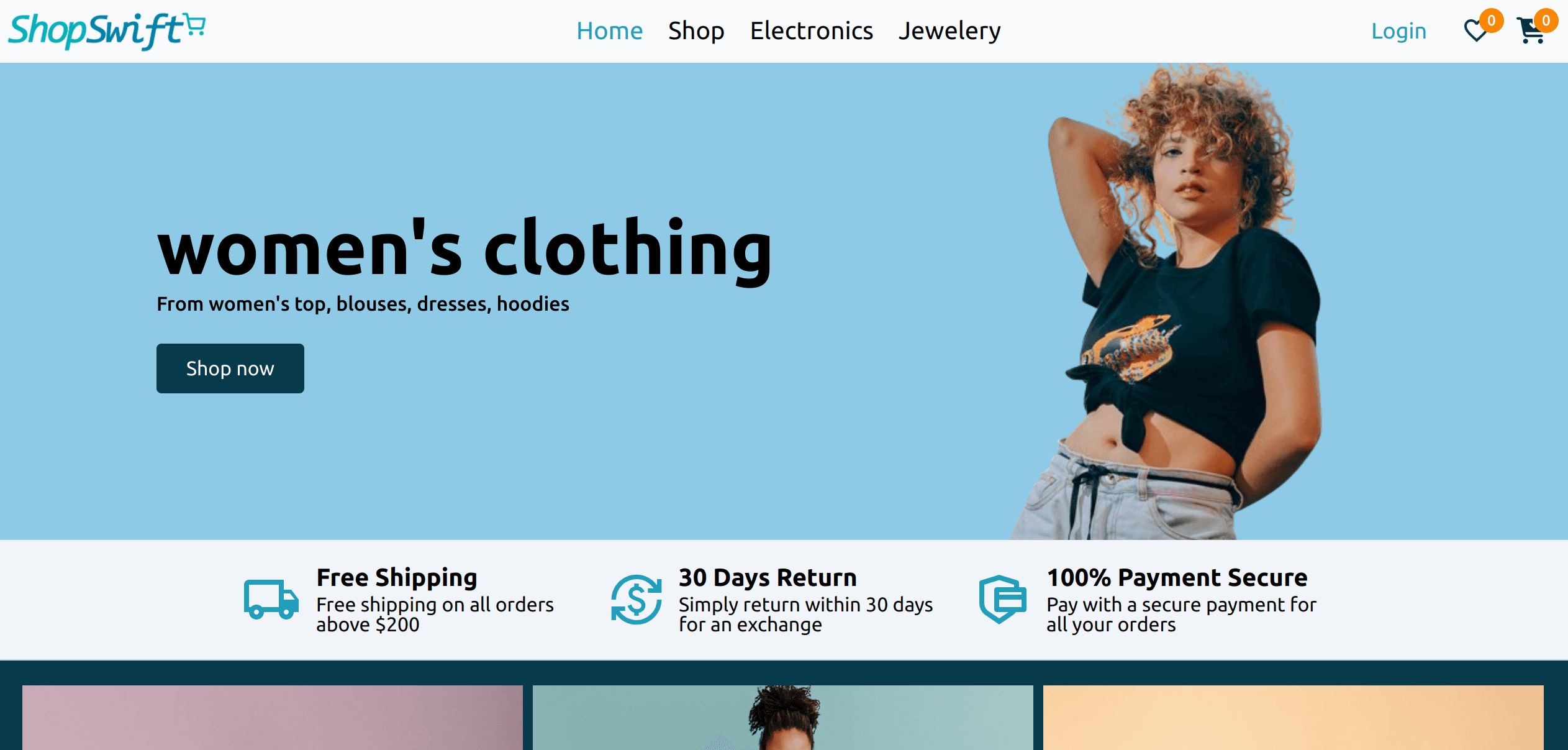Open the Electronics category
Screen dimensions: 1568x750
[811, 30]
